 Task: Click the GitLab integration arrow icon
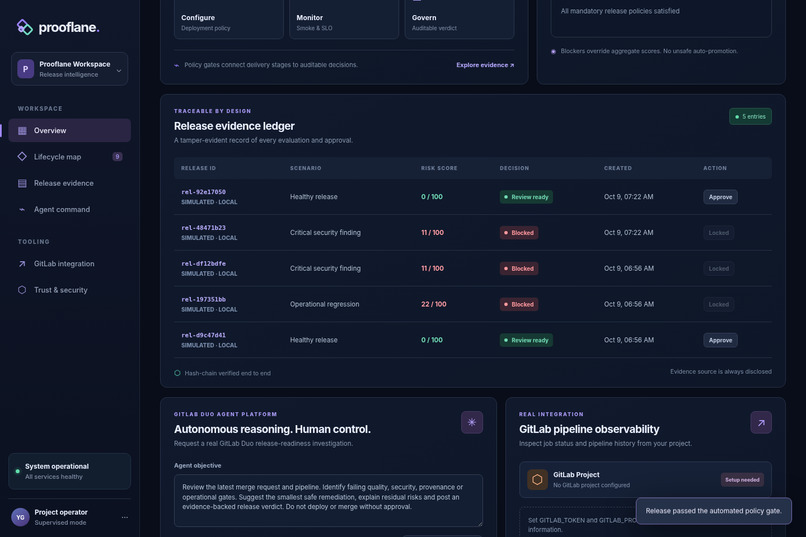point(22,264)
